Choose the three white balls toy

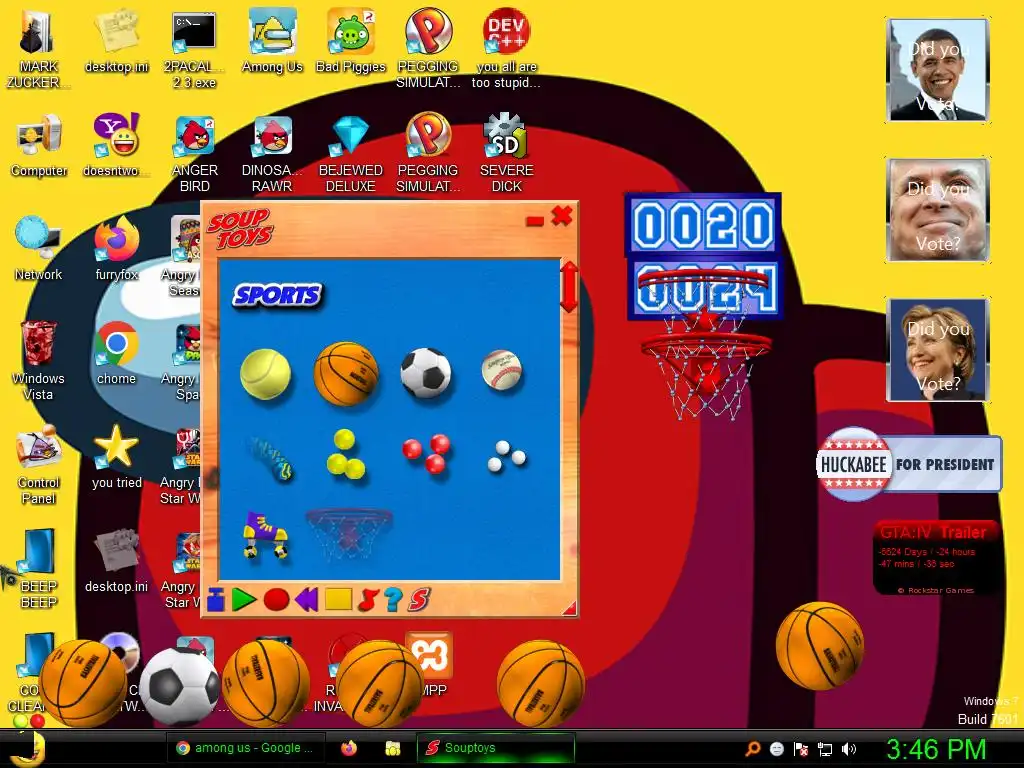[x=507, y=456]
